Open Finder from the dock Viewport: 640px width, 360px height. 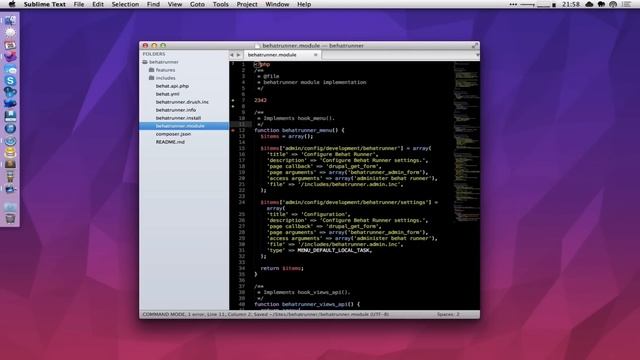coord(10,20)
